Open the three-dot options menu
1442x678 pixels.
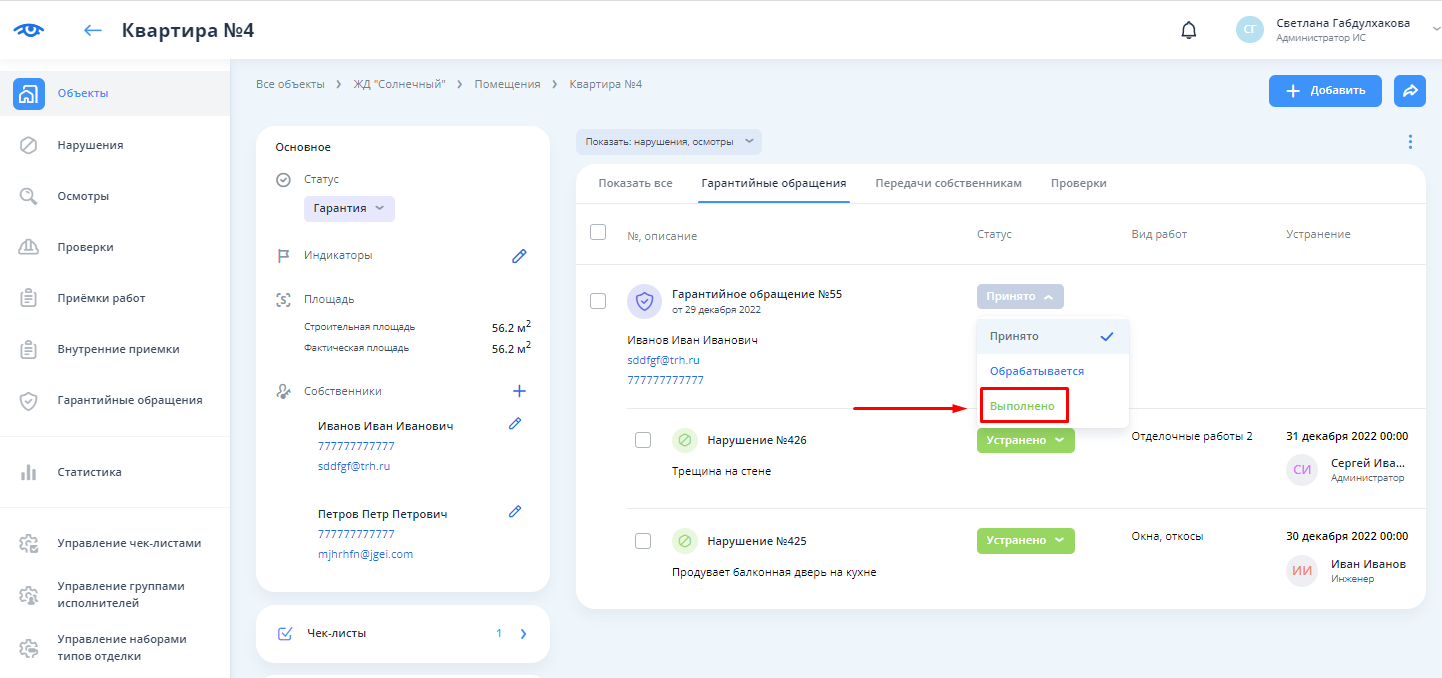(1410, 142)
